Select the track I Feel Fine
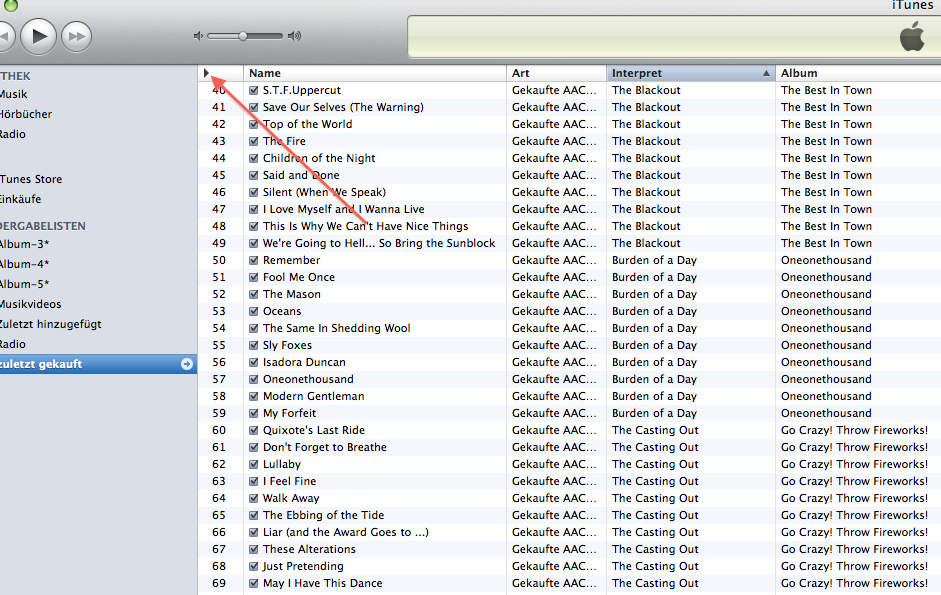 [x=289, y=481]
